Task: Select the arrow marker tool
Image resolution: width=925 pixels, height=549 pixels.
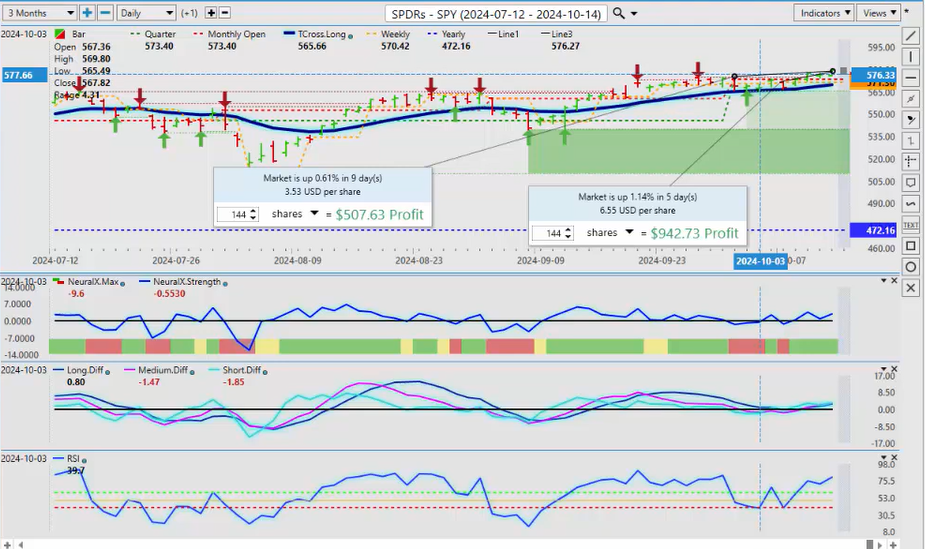Action: point(911,120)
